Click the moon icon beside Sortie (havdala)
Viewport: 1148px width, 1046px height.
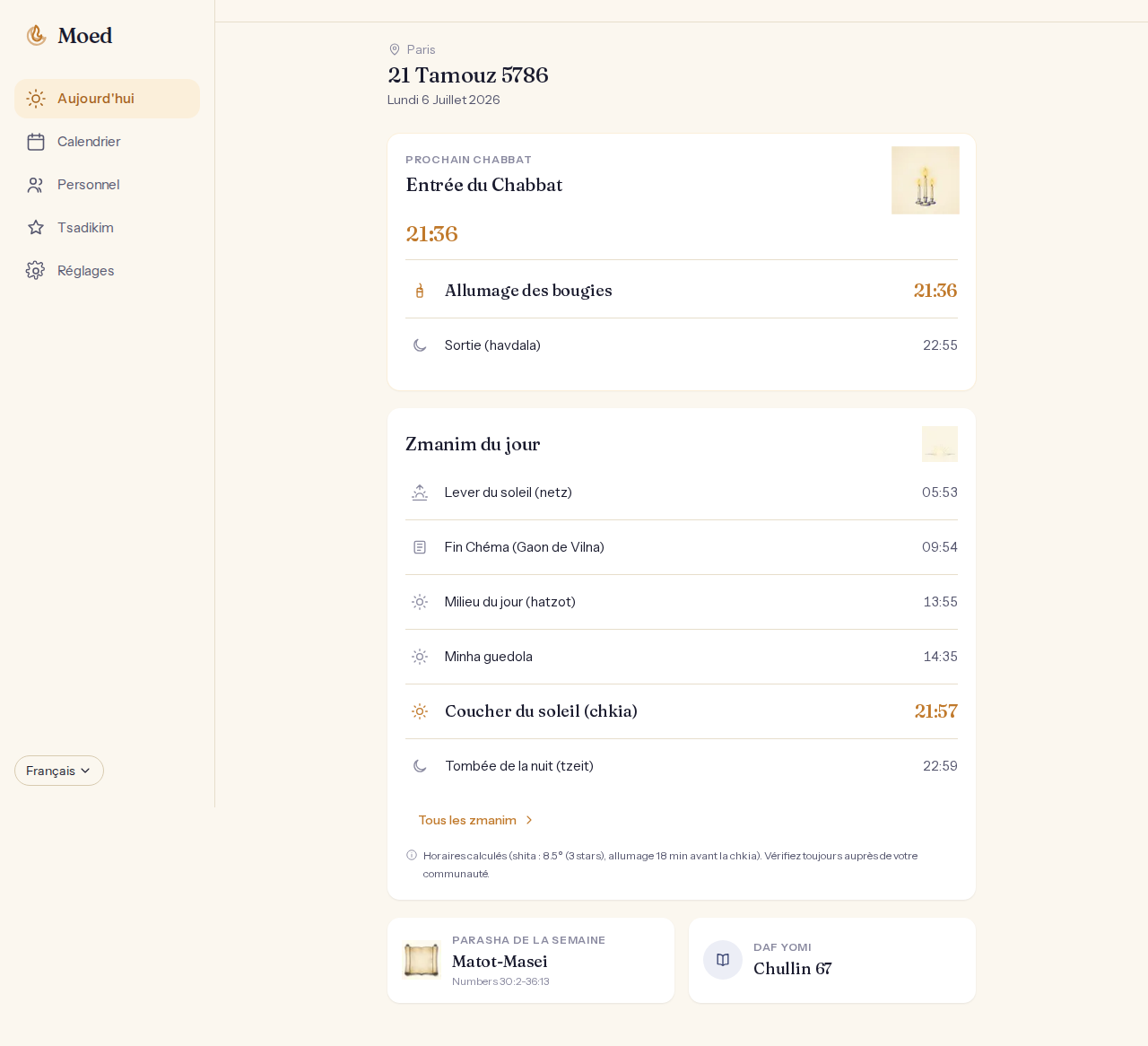pos(420,345)
